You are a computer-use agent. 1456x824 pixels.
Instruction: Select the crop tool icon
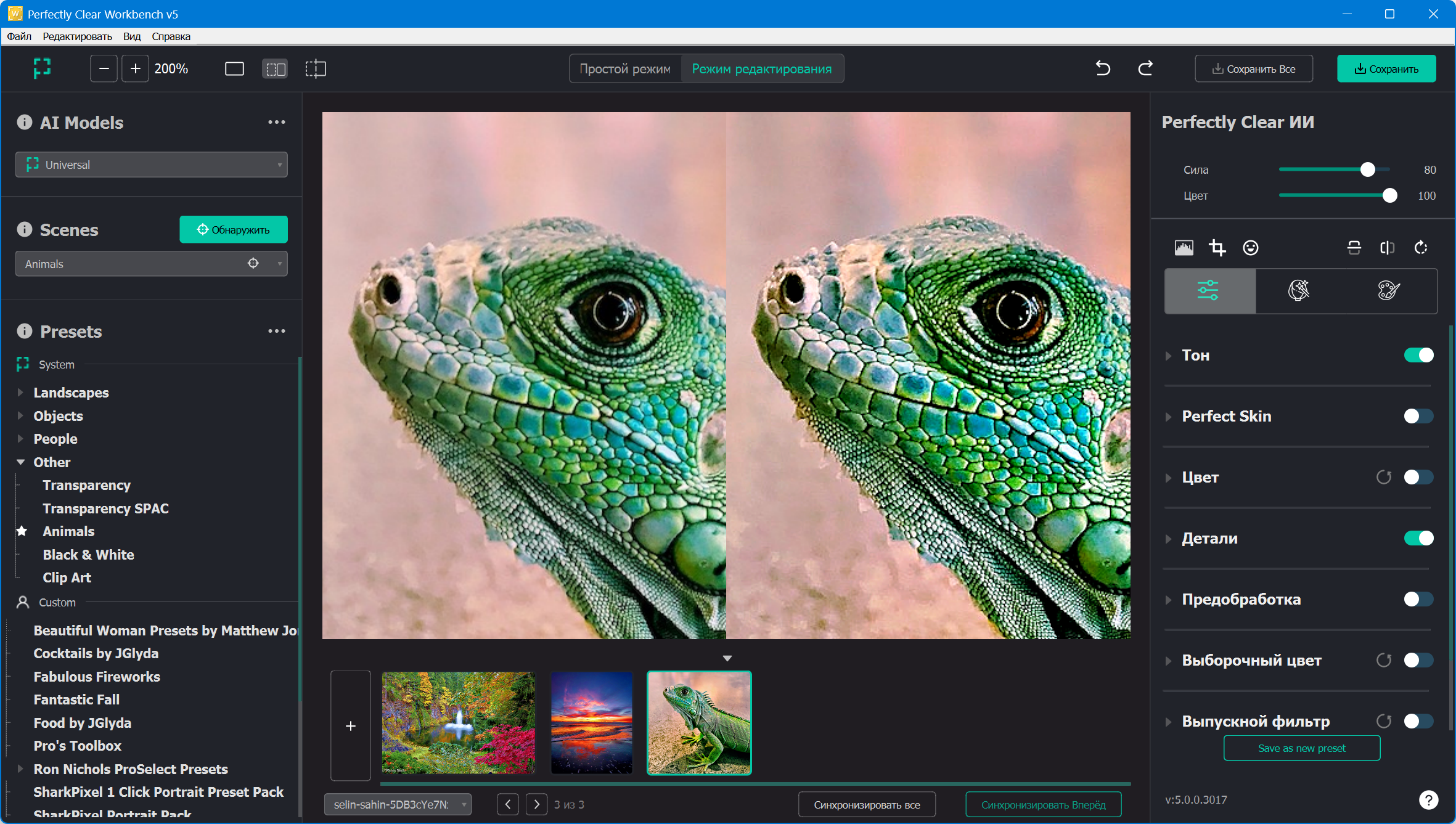coord(1217,248)
